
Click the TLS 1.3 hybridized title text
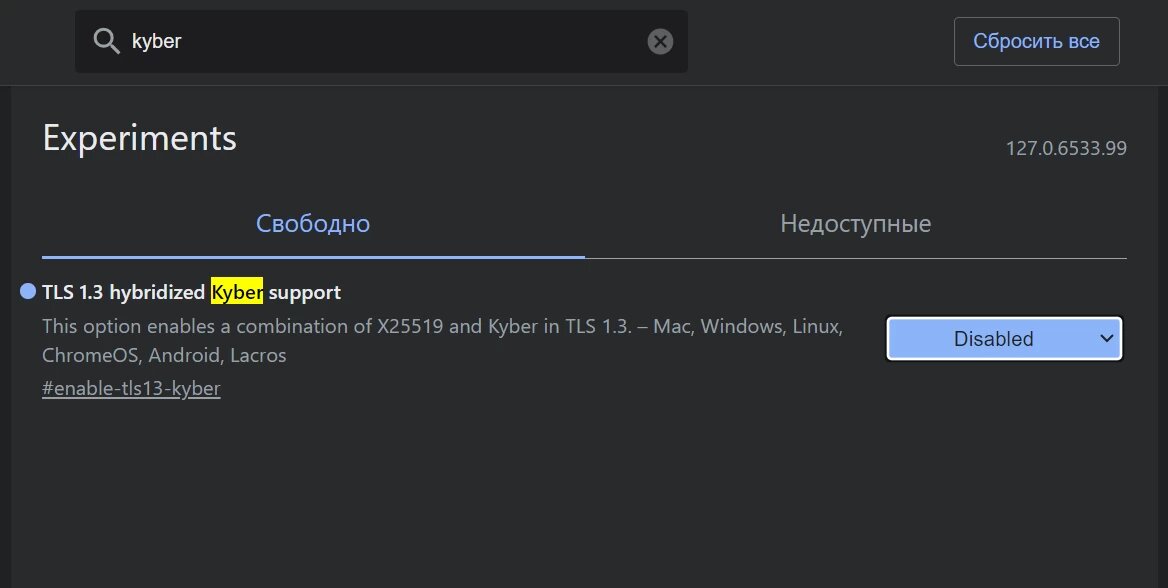click(x=124, y=292)
